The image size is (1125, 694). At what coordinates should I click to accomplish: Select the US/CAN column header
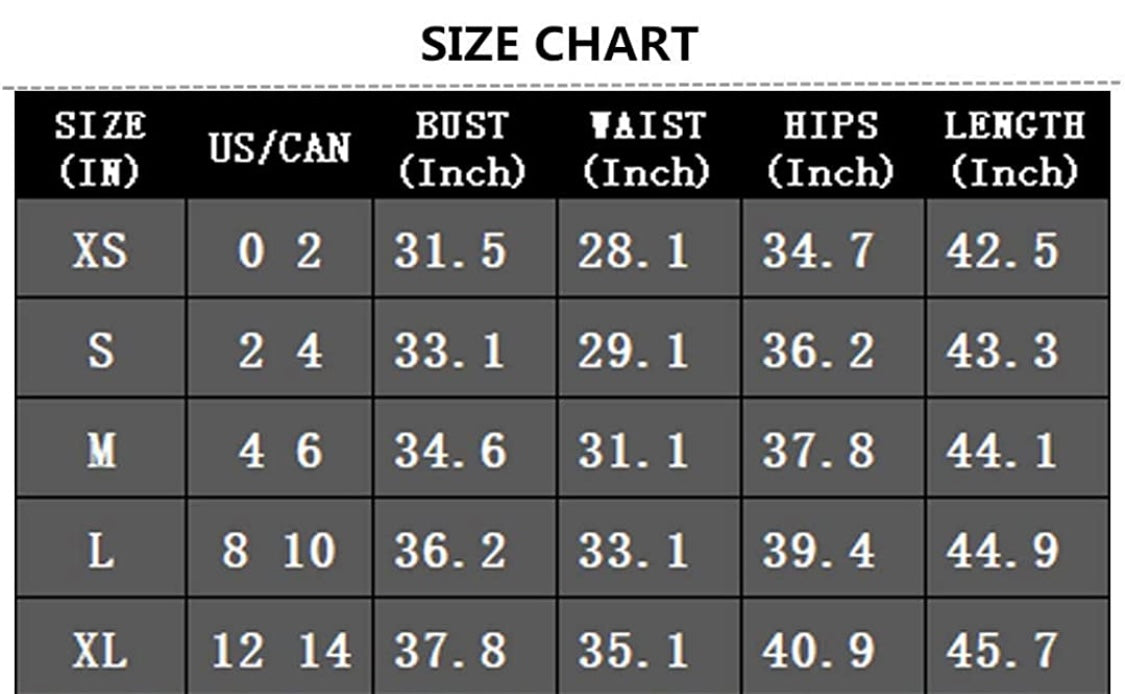tap(279, 148)
